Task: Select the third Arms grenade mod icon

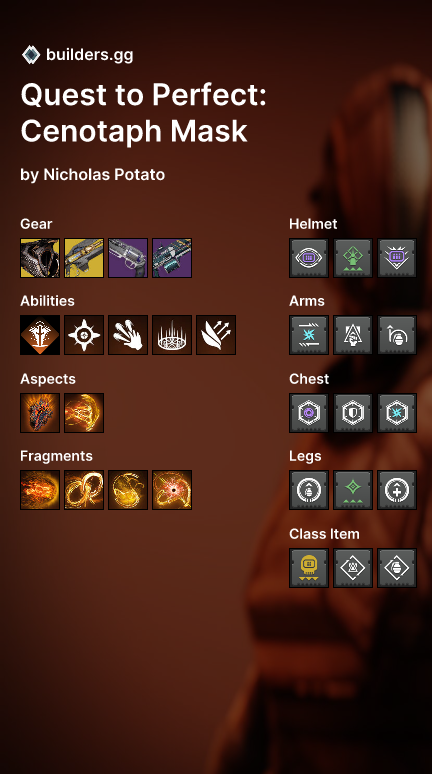Action: (397, 335)
